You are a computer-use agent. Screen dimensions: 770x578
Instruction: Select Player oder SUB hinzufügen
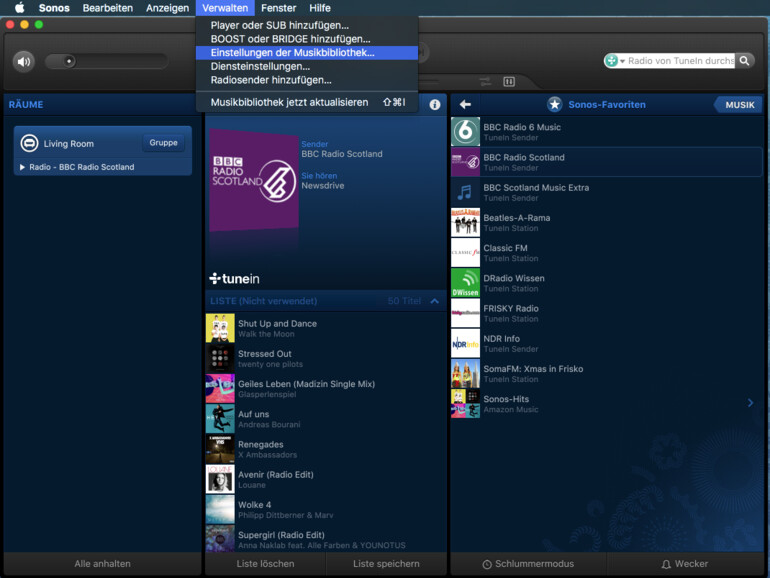pos(307,25)
